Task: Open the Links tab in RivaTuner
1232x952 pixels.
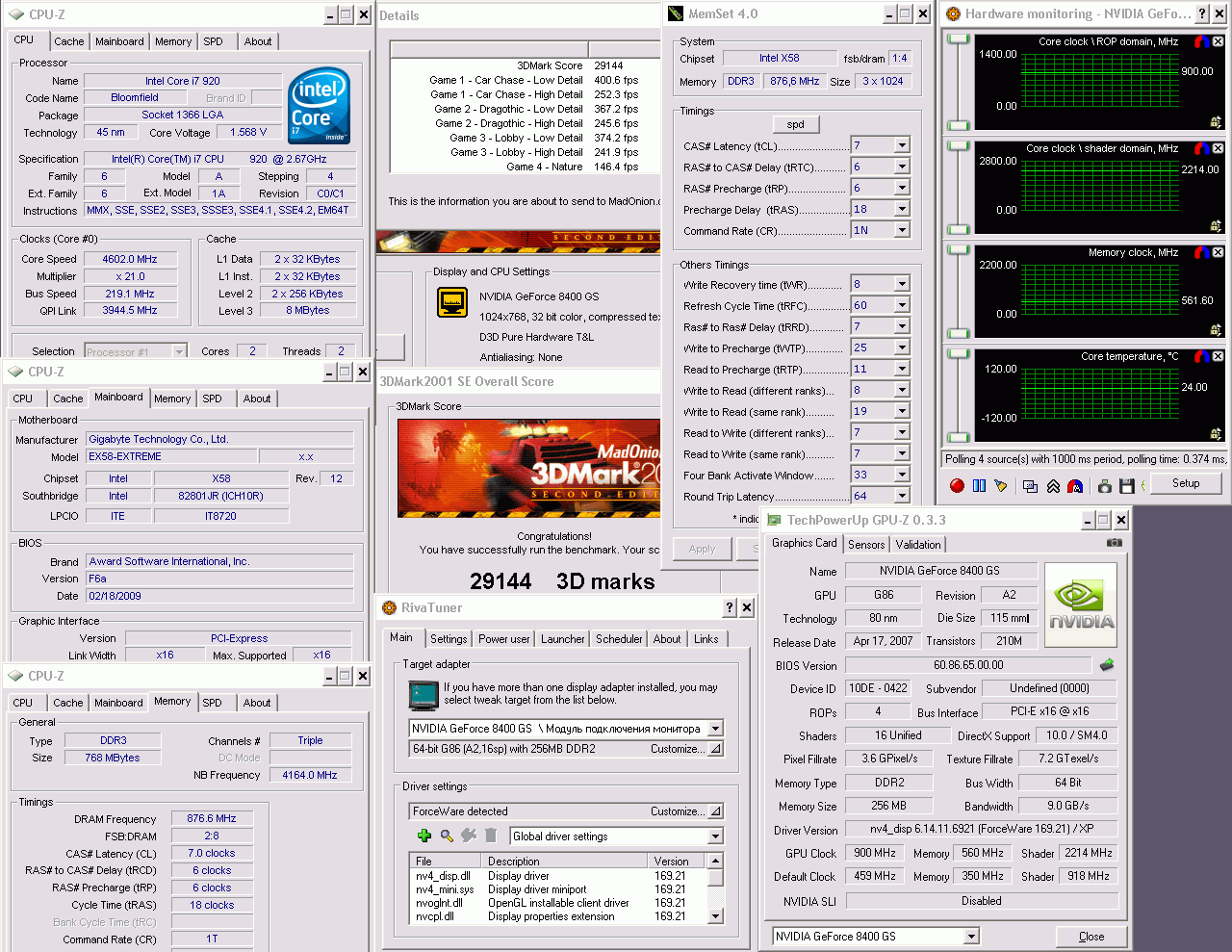Action: (x=706, y=639)
